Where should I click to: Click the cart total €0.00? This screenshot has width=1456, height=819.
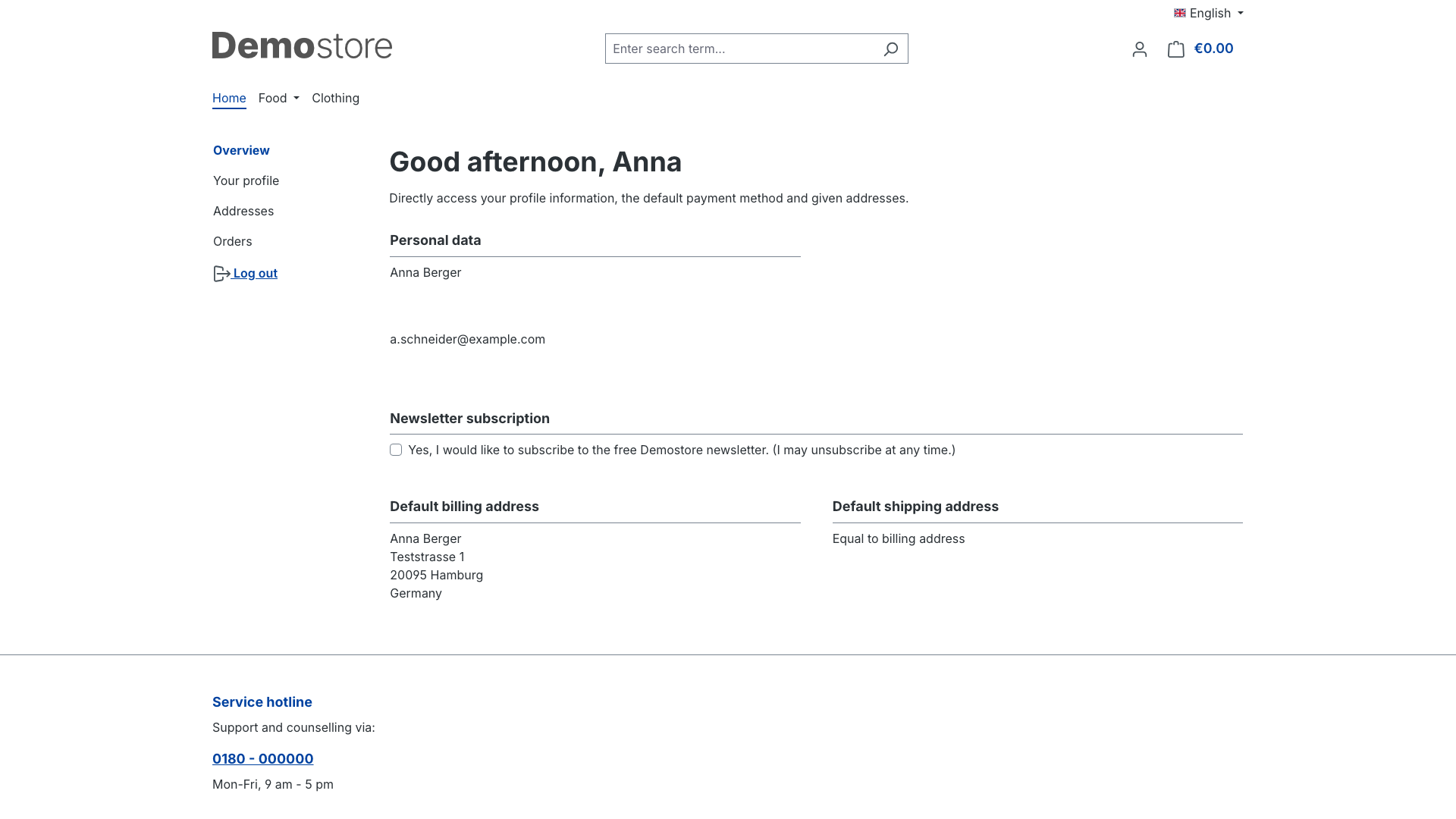(x=1213, y=49)
